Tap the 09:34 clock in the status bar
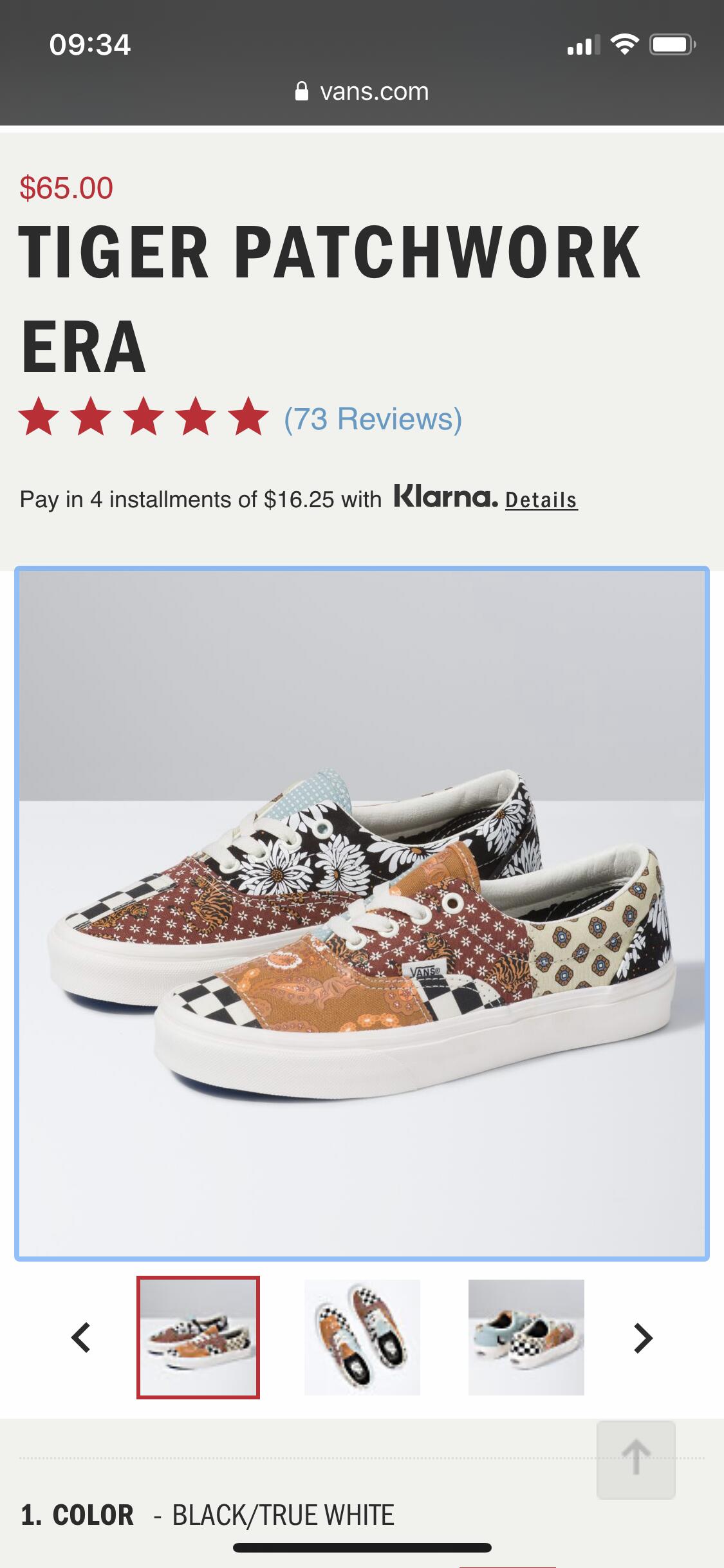724x1568 pixels. point(90,45)
